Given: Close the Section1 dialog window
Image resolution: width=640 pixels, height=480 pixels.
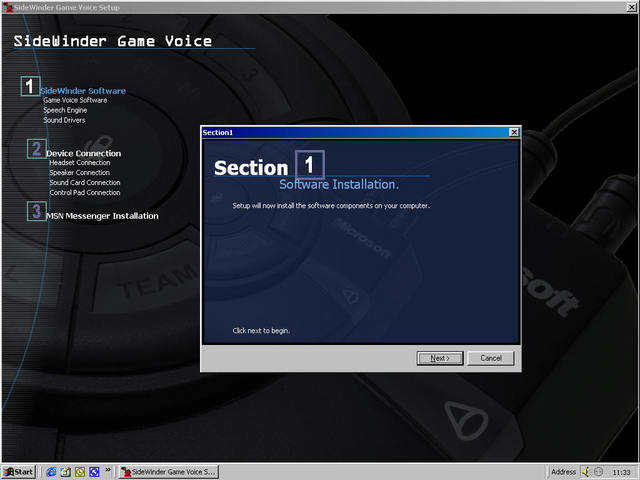Looking at the screenshot, I should (x=514, y=132).
